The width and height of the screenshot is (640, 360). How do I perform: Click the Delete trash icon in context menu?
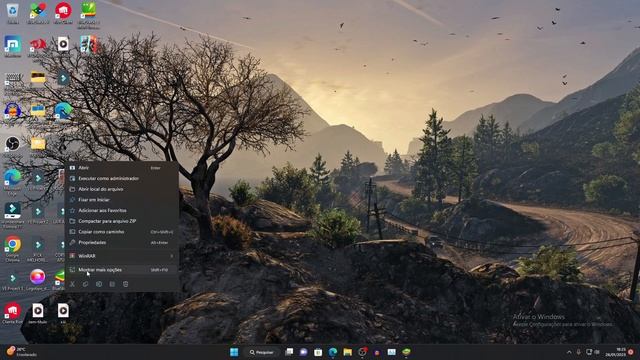coord(126,284)
